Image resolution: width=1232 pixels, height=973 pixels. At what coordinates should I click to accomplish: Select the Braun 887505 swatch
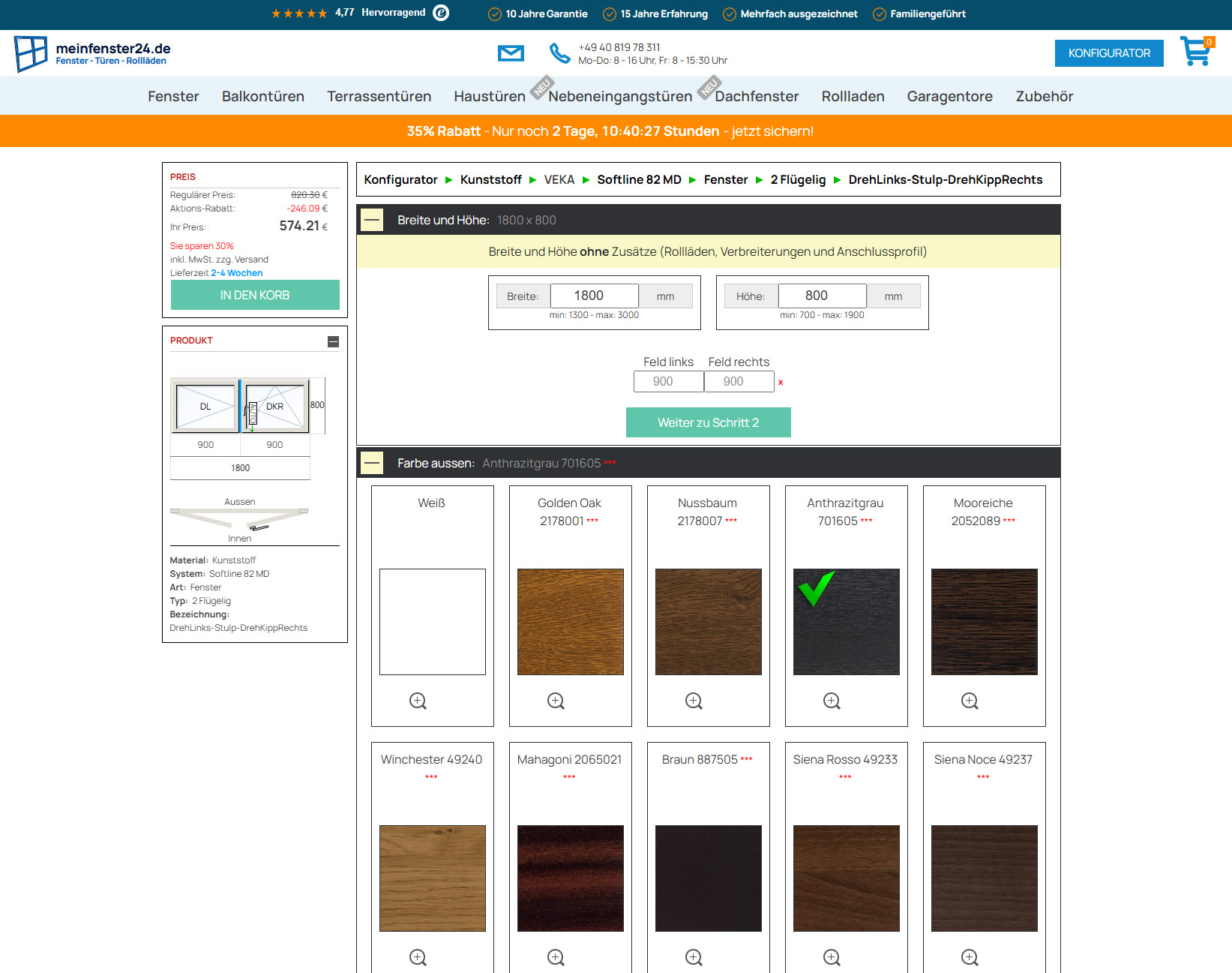coord(709,878)
